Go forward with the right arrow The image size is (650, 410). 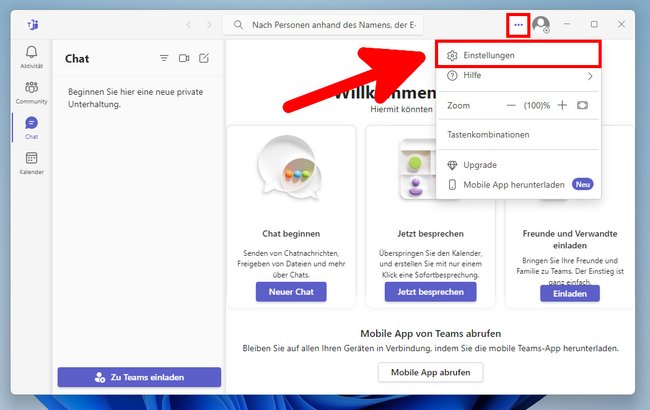click(209, 25)
